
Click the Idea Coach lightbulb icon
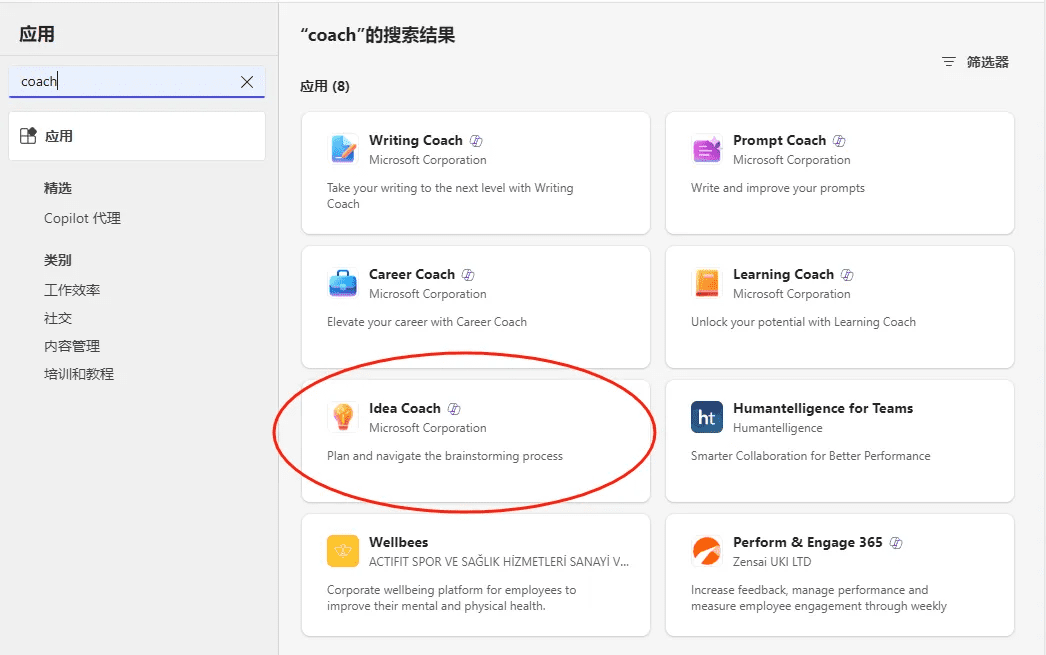343,418
